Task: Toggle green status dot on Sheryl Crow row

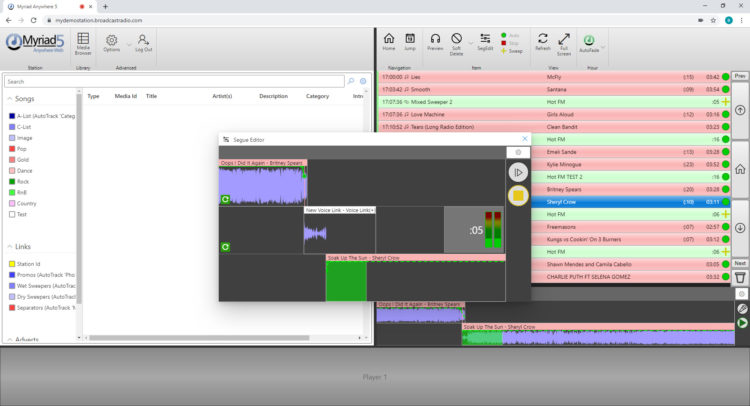Action: pyautogui.click(x=726, y=202)
